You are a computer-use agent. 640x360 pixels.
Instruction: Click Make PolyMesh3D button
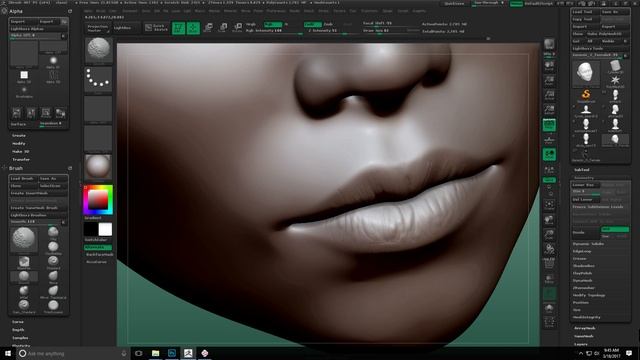coord(607,34)
